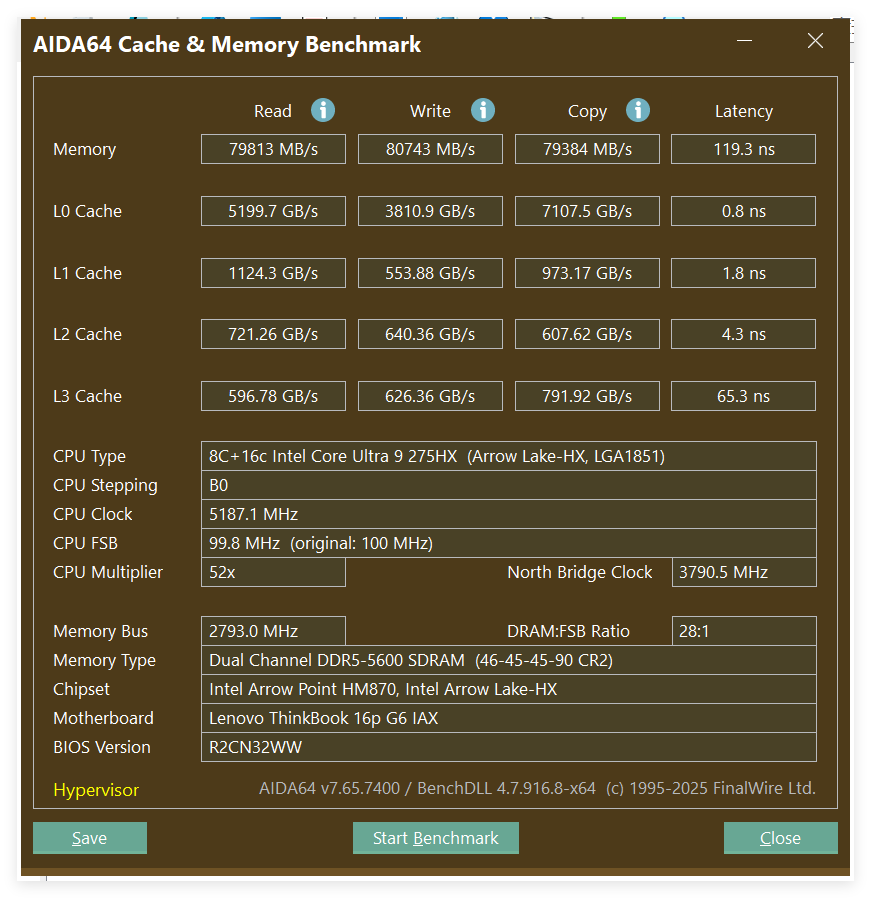Screen dimensions: 871x898
Task: Select L2 Cache read 721.26 GB/s
Action: coord(273,334)
